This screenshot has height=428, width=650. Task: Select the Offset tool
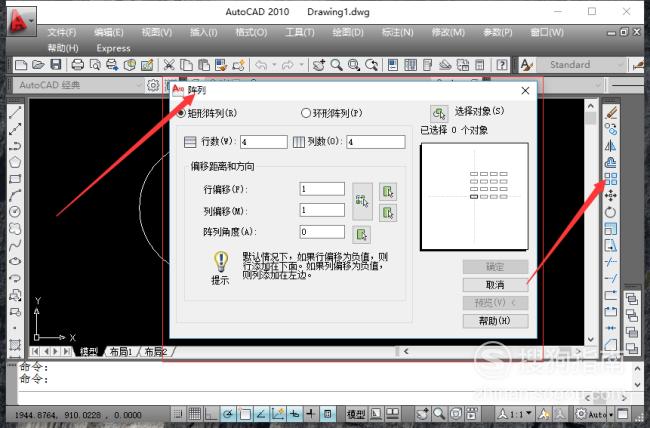pos(611,162)
